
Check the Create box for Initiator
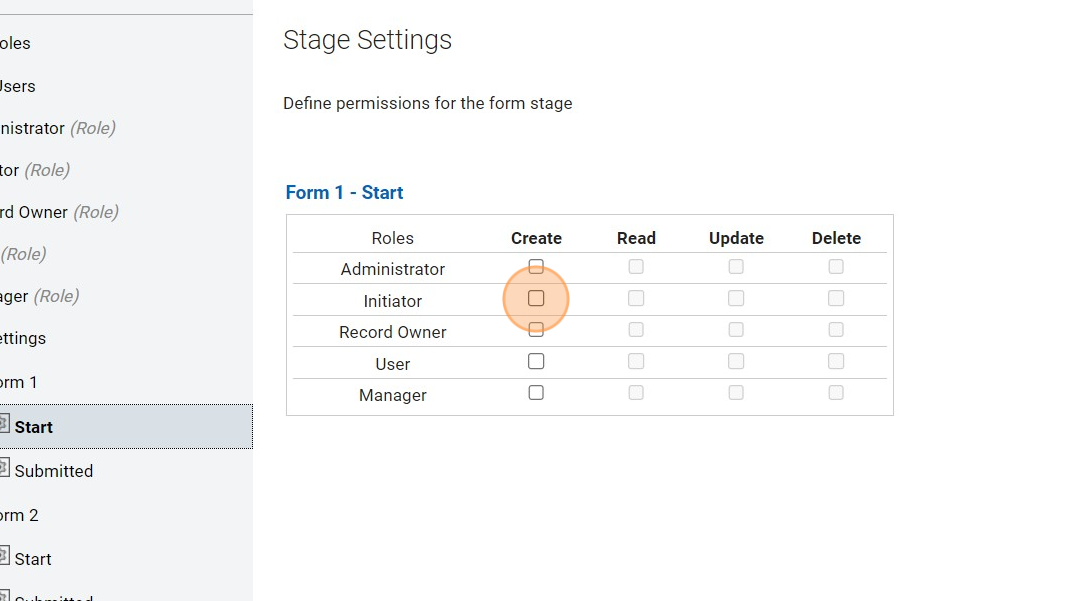[536, 298]
